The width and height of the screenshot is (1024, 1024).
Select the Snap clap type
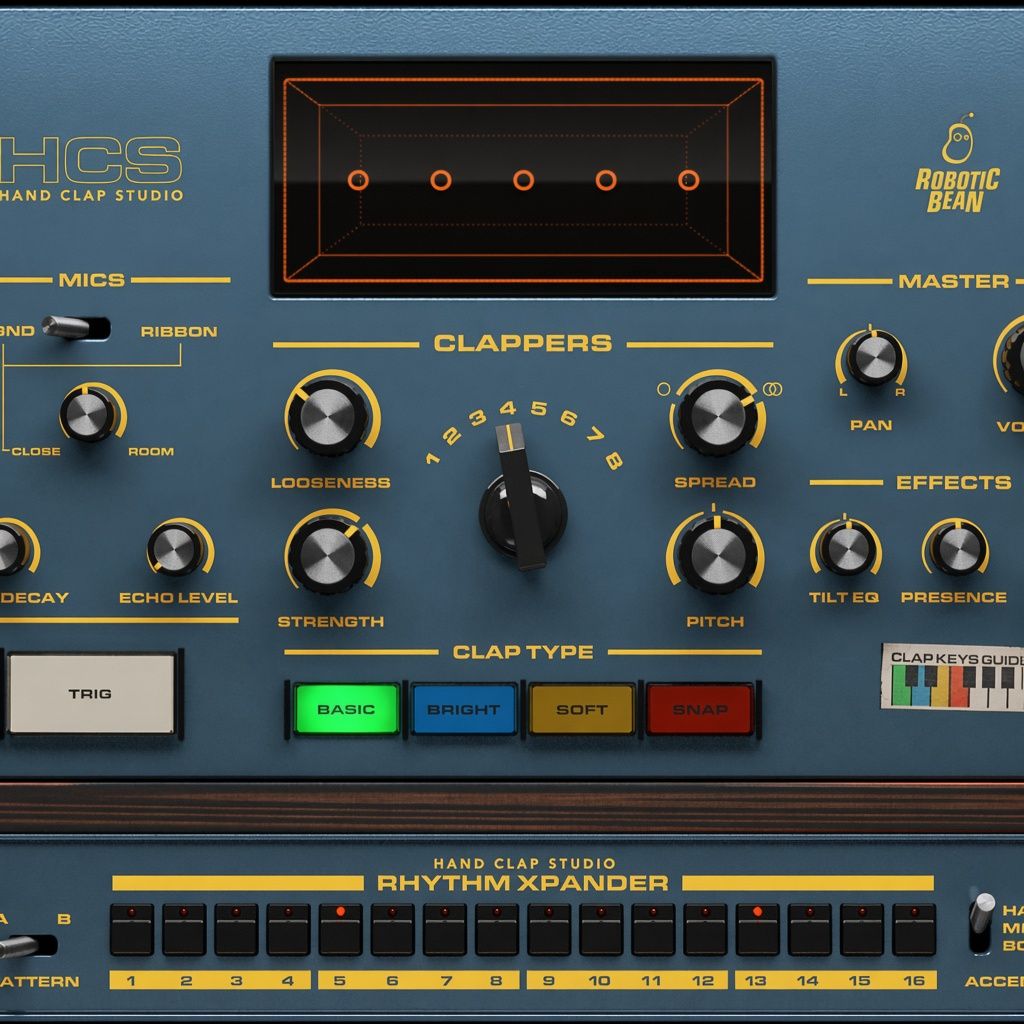click(699, 709)
